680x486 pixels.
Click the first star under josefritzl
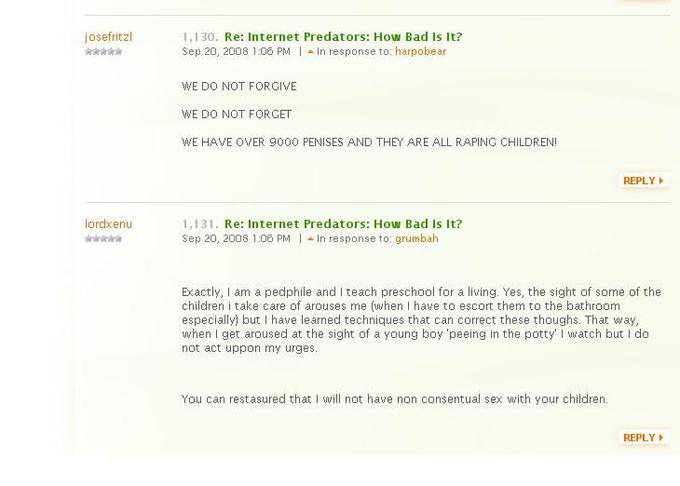89,52
